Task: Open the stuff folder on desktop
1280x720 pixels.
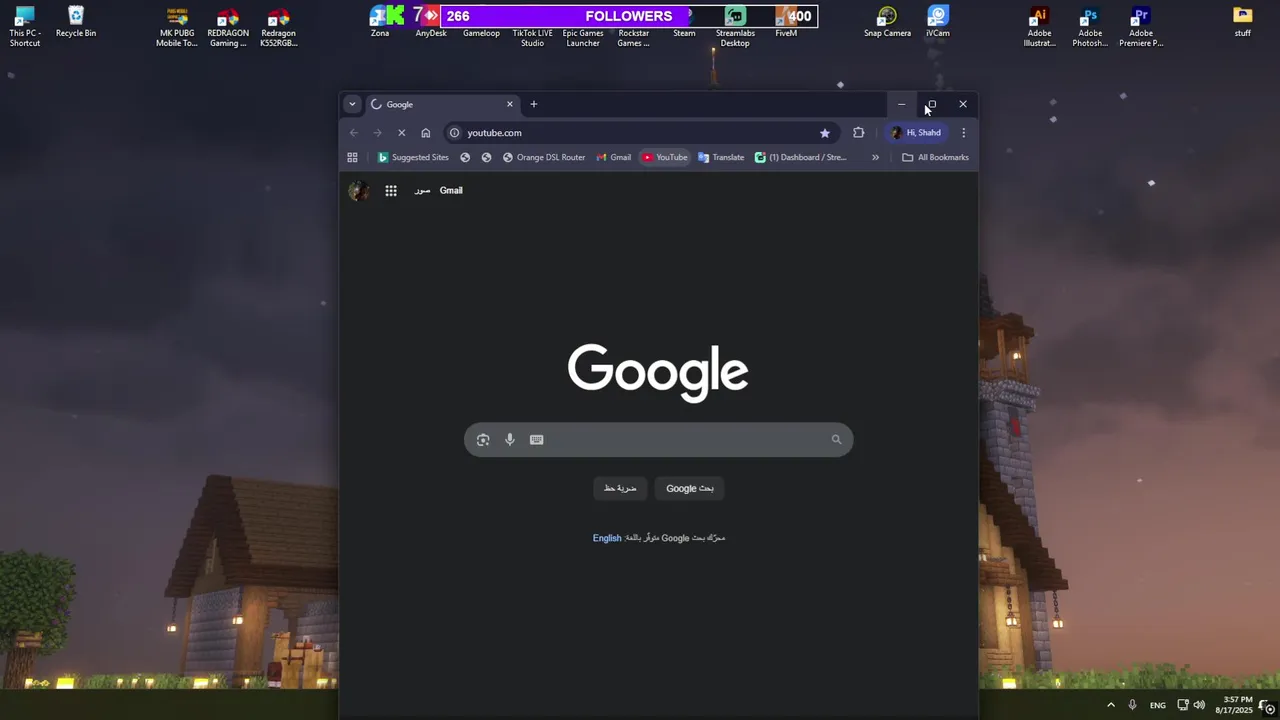Action: [1243, 22]
